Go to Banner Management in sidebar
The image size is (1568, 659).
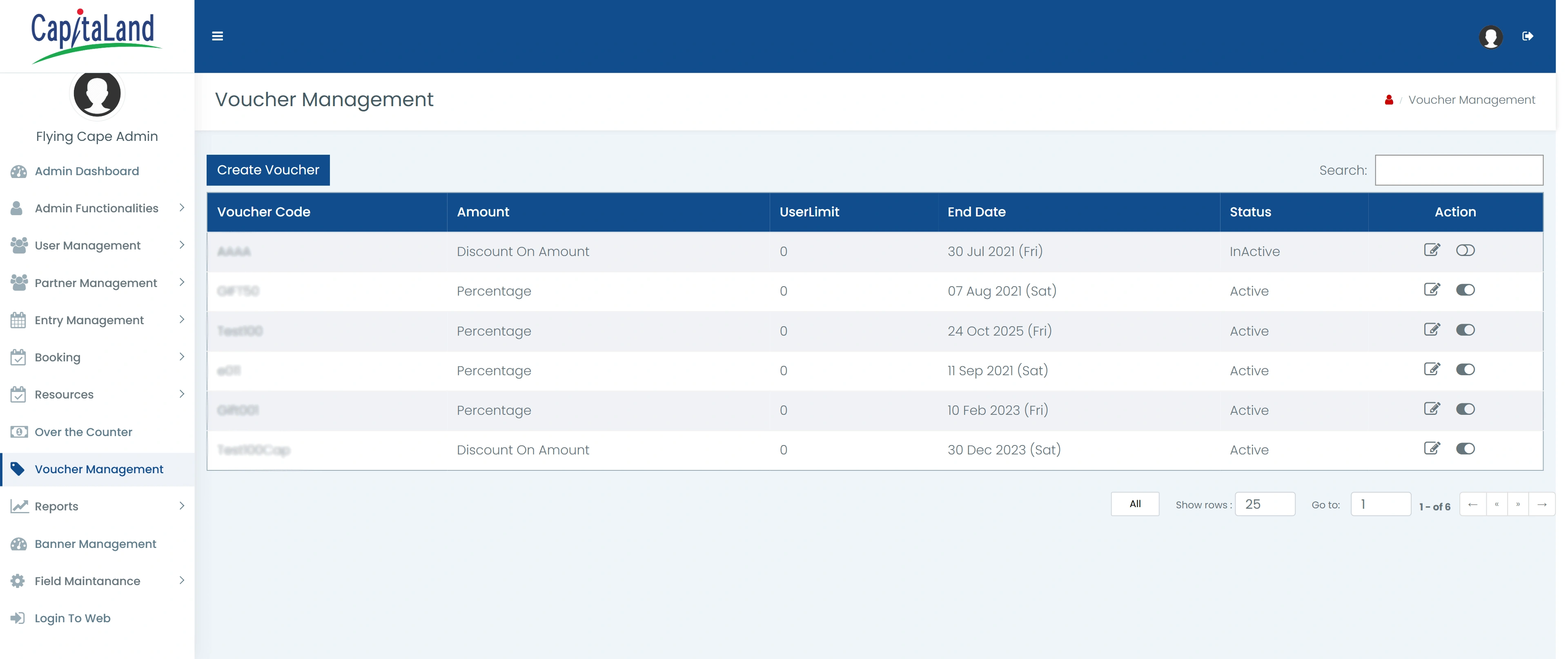click(x=96, y=544)
